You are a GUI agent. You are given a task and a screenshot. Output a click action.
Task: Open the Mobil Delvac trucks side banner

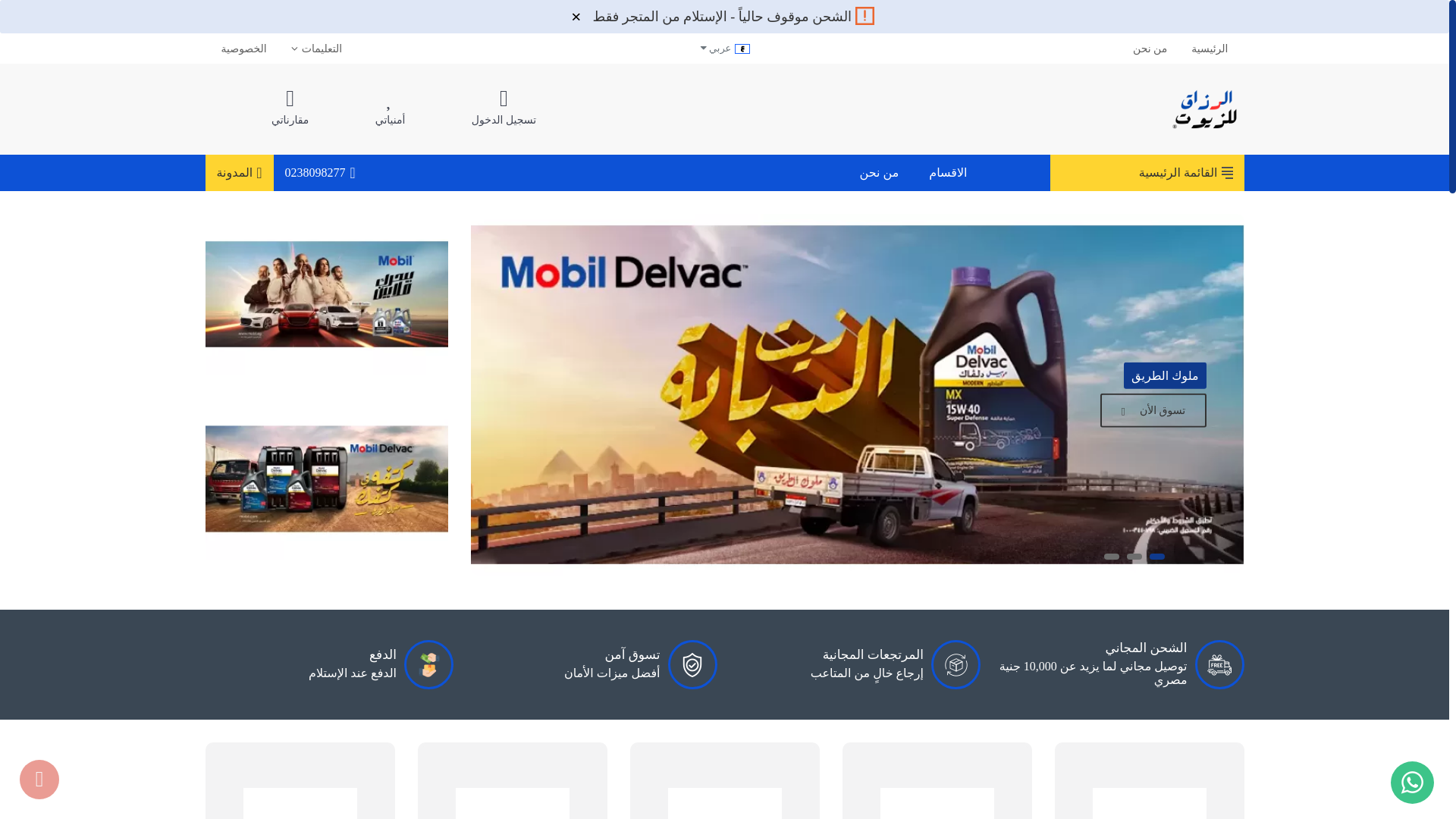coord(327,479)
